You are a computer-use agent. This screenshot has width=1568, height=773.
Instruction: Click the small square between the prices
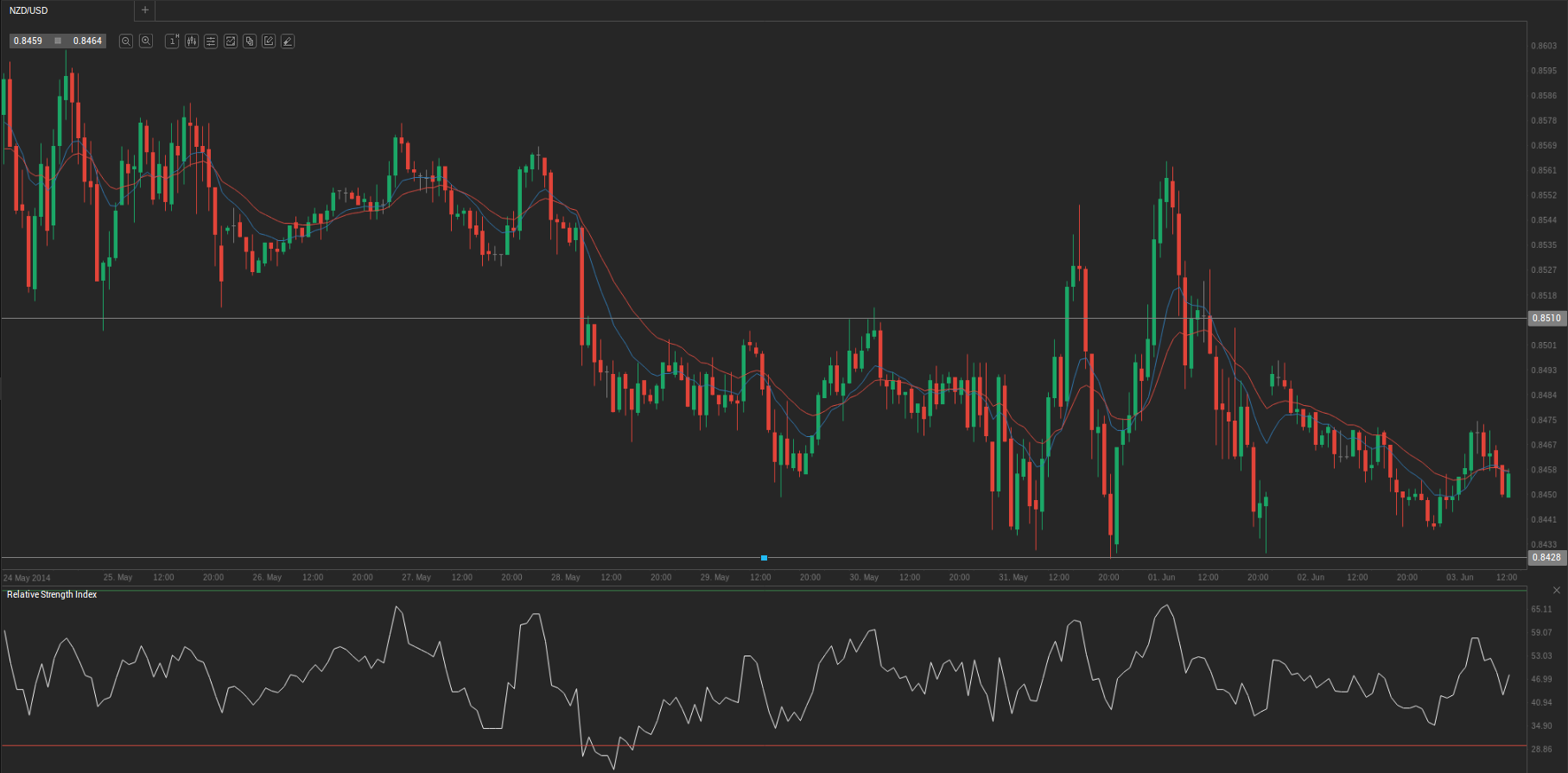58,41
